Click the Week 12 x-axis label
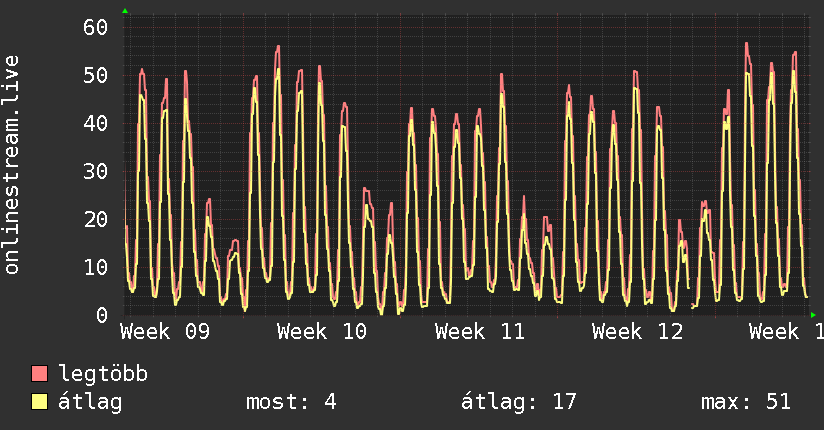The height and width of the screenshot is (430, 824). point(637,332)
